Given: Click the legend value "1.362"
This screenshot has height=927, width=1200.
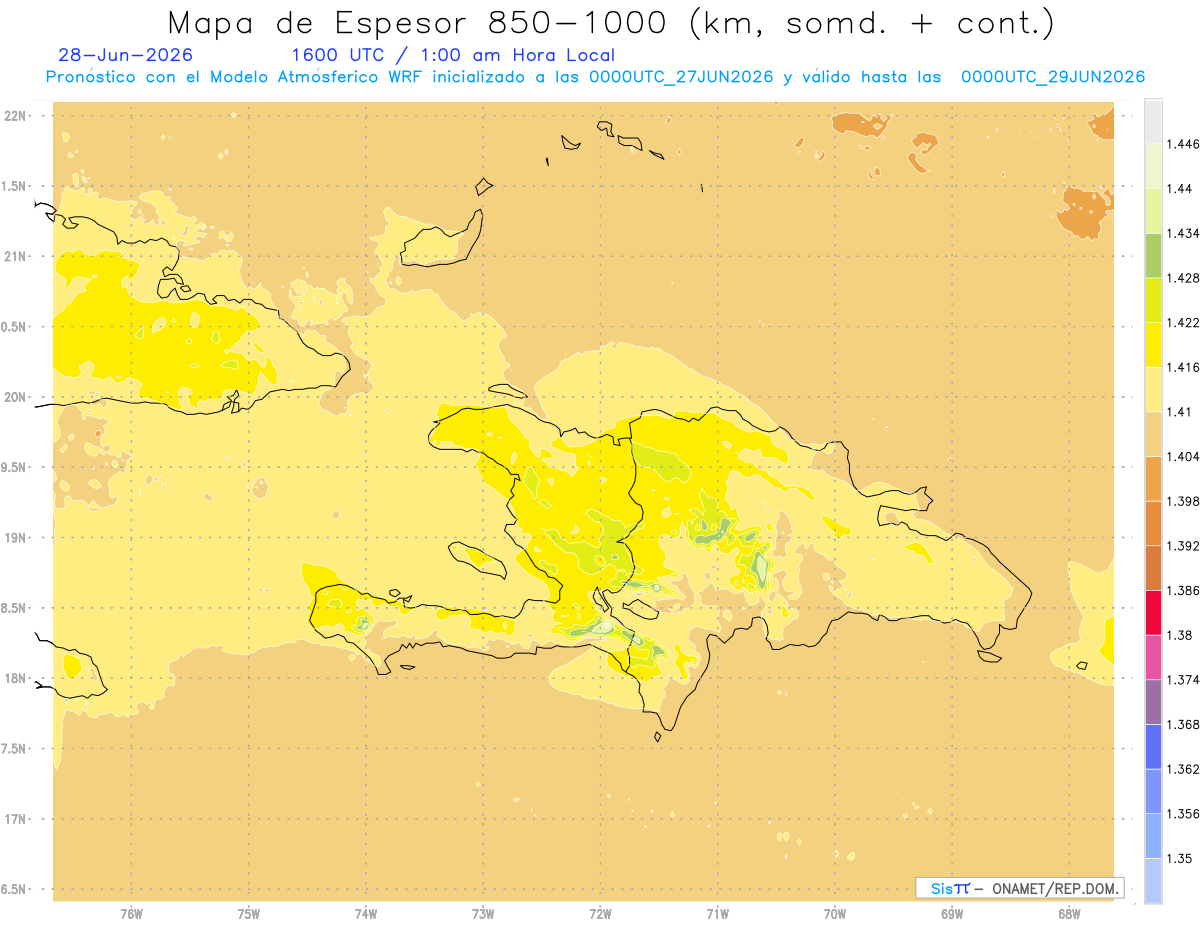Looking at the screenshot, I should click(1183, 769).
